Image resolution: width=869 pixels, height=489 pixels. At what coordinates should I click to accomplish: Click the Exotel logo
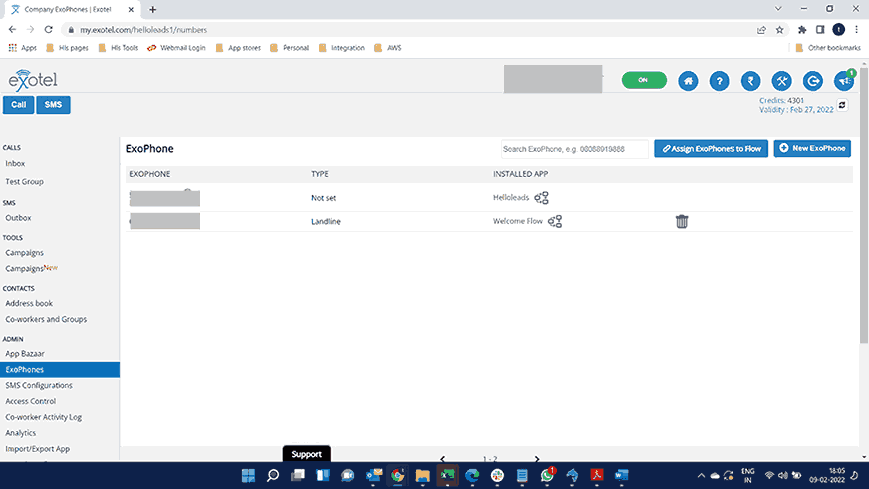(33, 80)
